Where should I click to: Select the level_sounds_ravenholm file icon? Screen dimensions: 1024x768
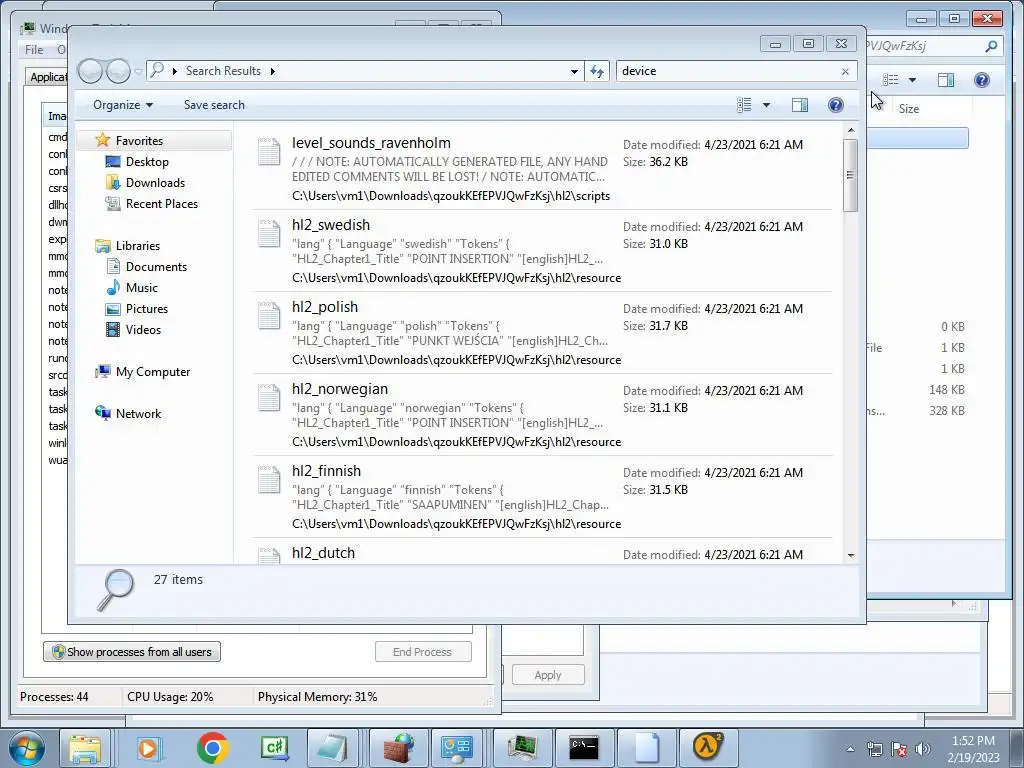269,152
